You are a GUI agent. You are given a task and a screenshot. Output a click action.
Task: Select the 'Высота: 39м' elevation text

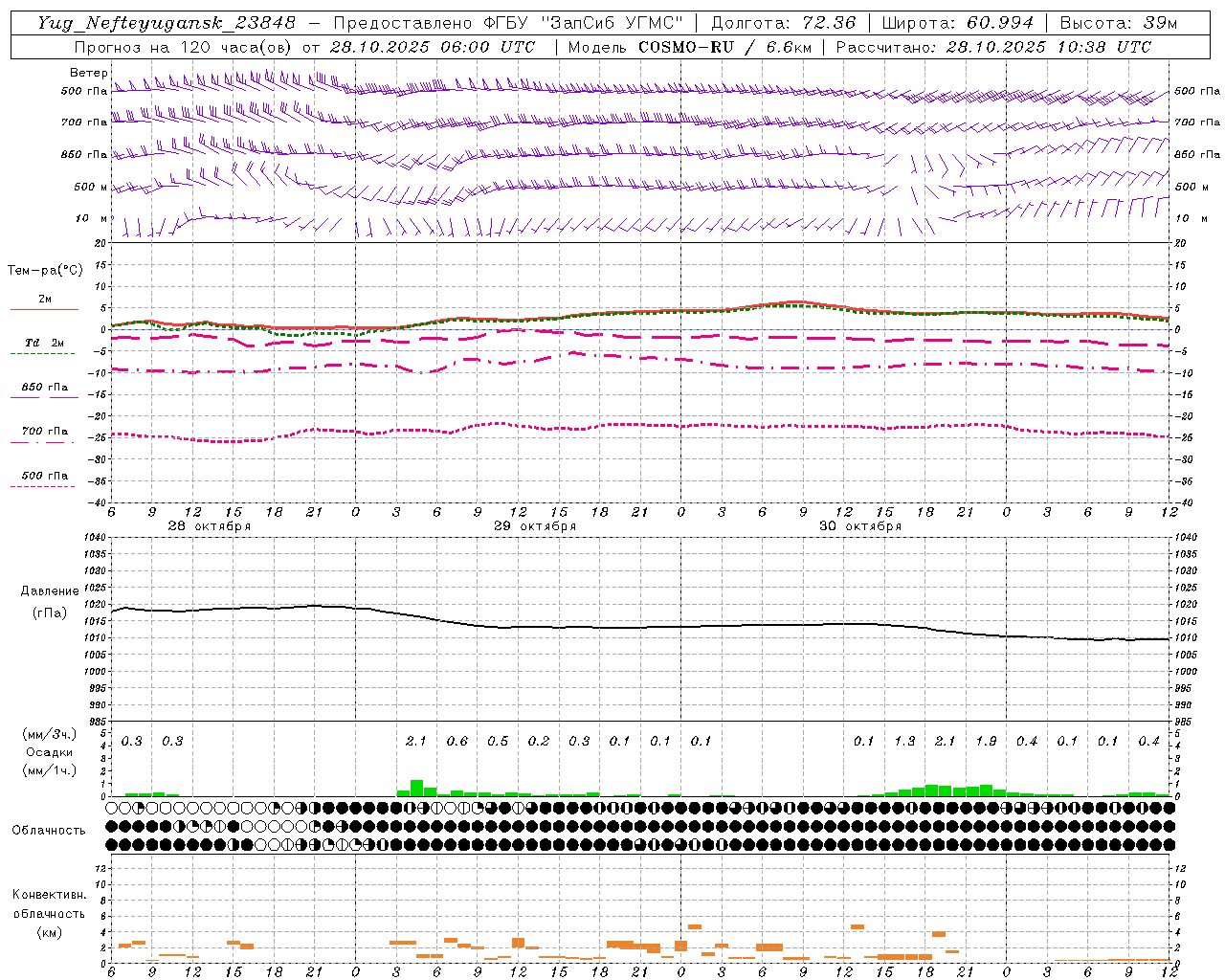pyautogui.click(x=1119, y=23)
